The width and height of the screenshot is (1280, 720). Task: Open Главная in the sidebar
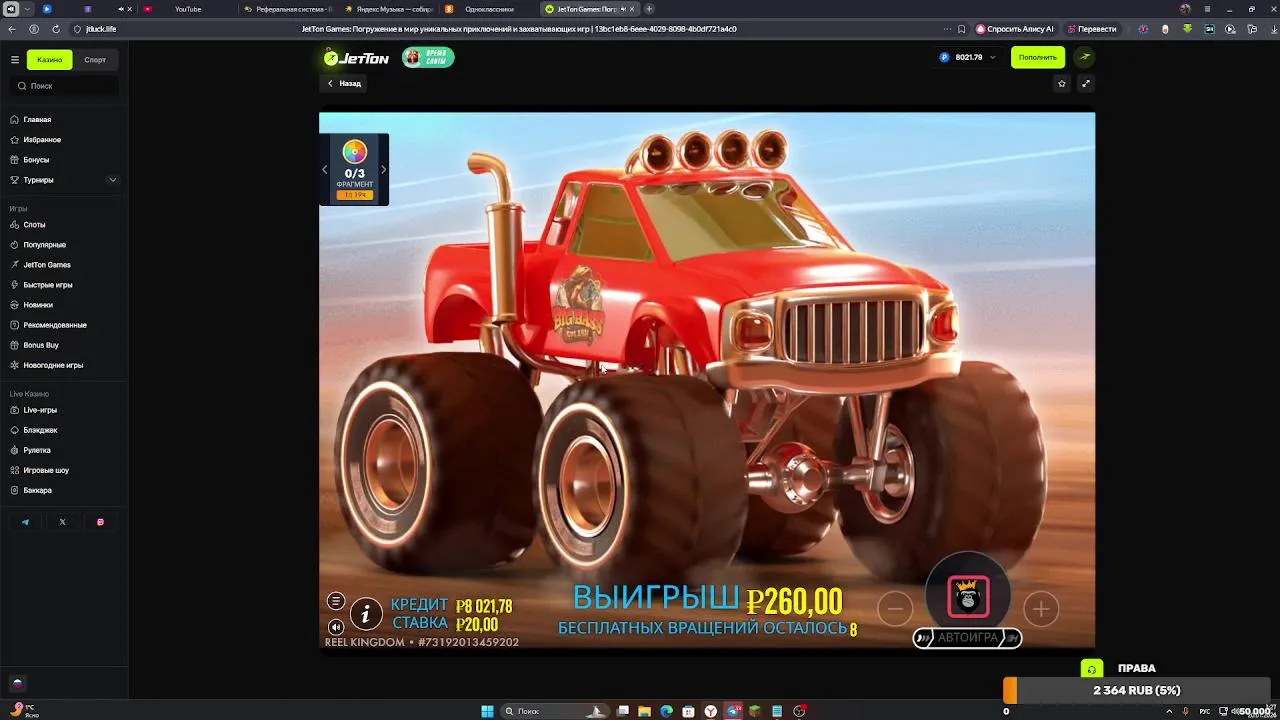coord(37,120)
